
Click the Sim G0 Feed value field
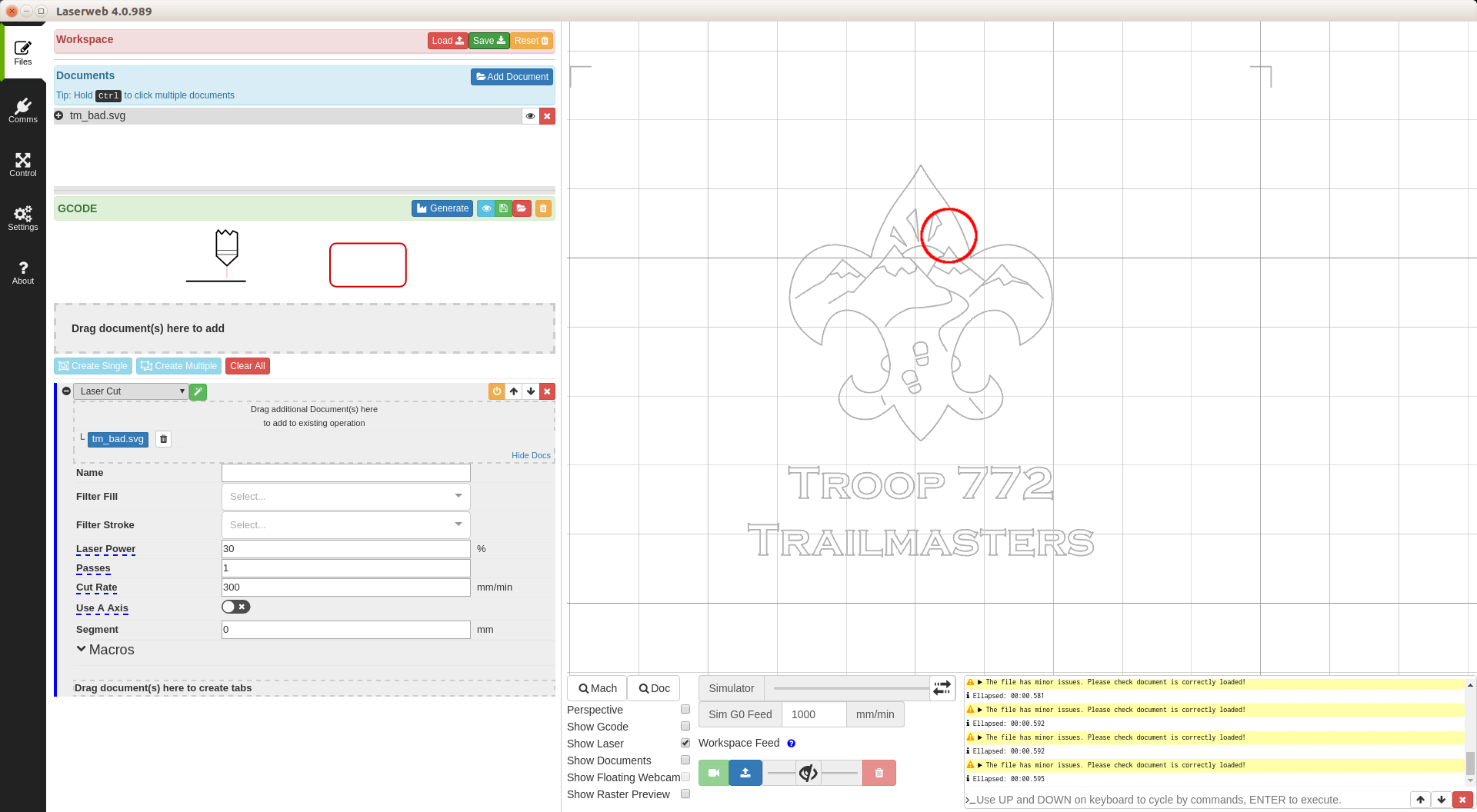point(814,714)
